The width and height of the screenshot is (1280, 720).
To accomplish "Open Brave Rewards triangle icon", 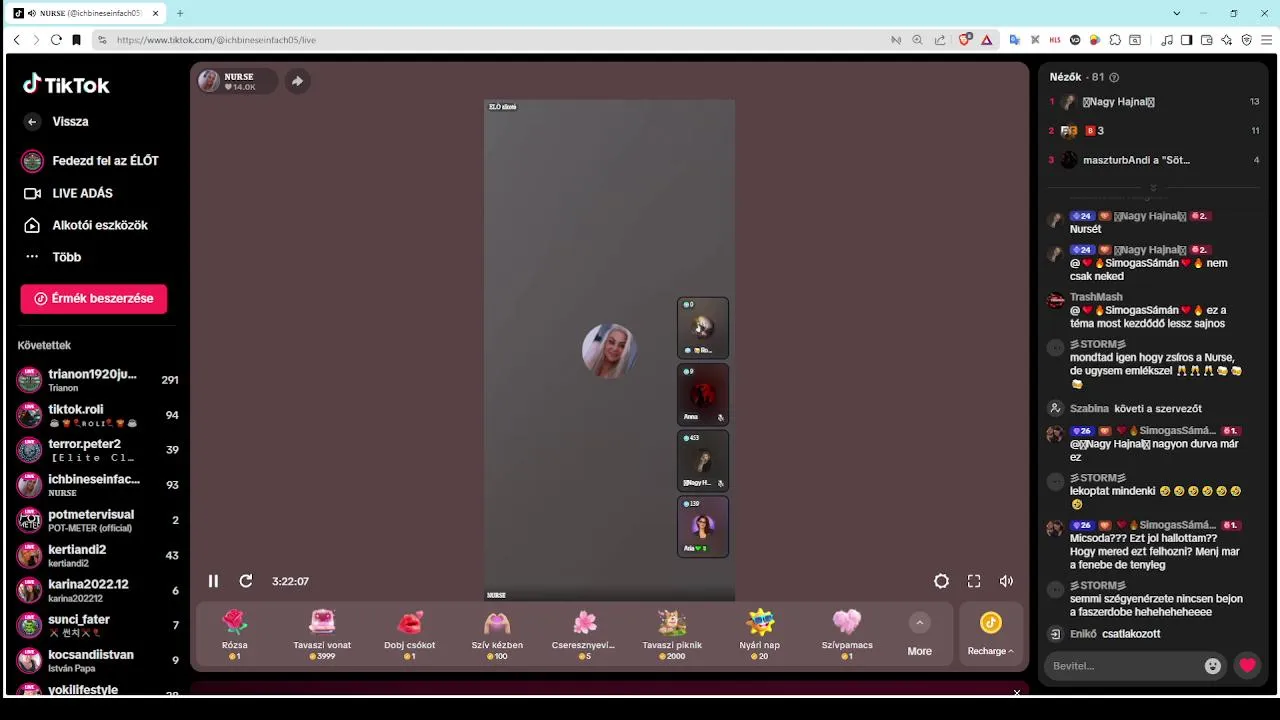I will pos(987,40).
